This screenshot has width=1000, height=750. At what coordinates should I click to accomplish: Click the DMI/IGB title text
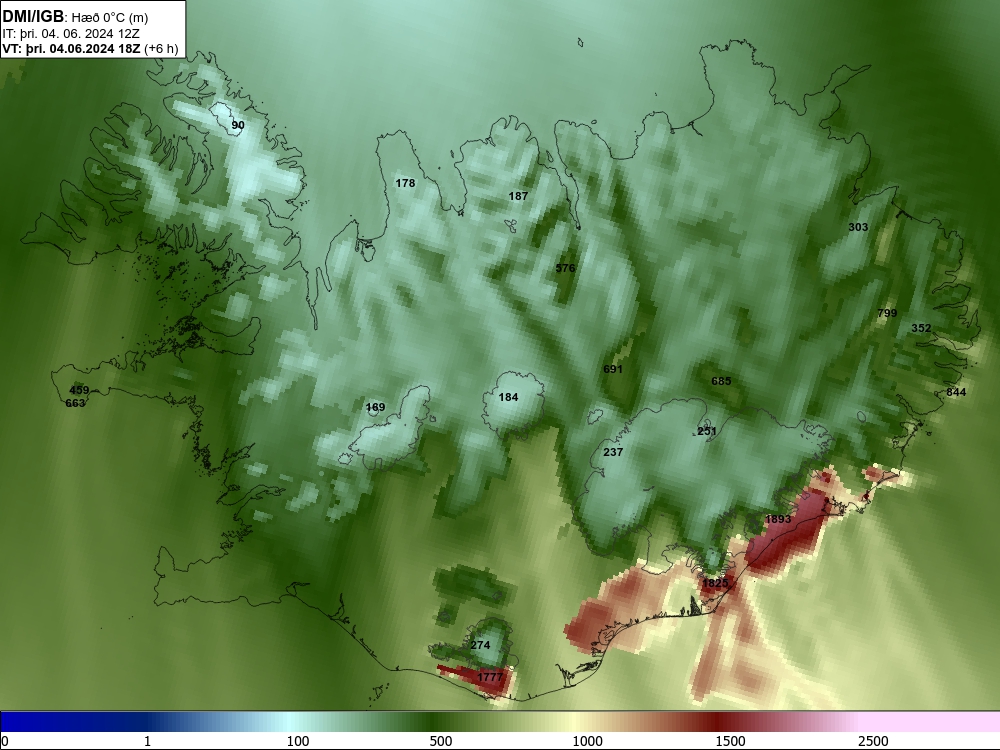click(x=33, y=17)
